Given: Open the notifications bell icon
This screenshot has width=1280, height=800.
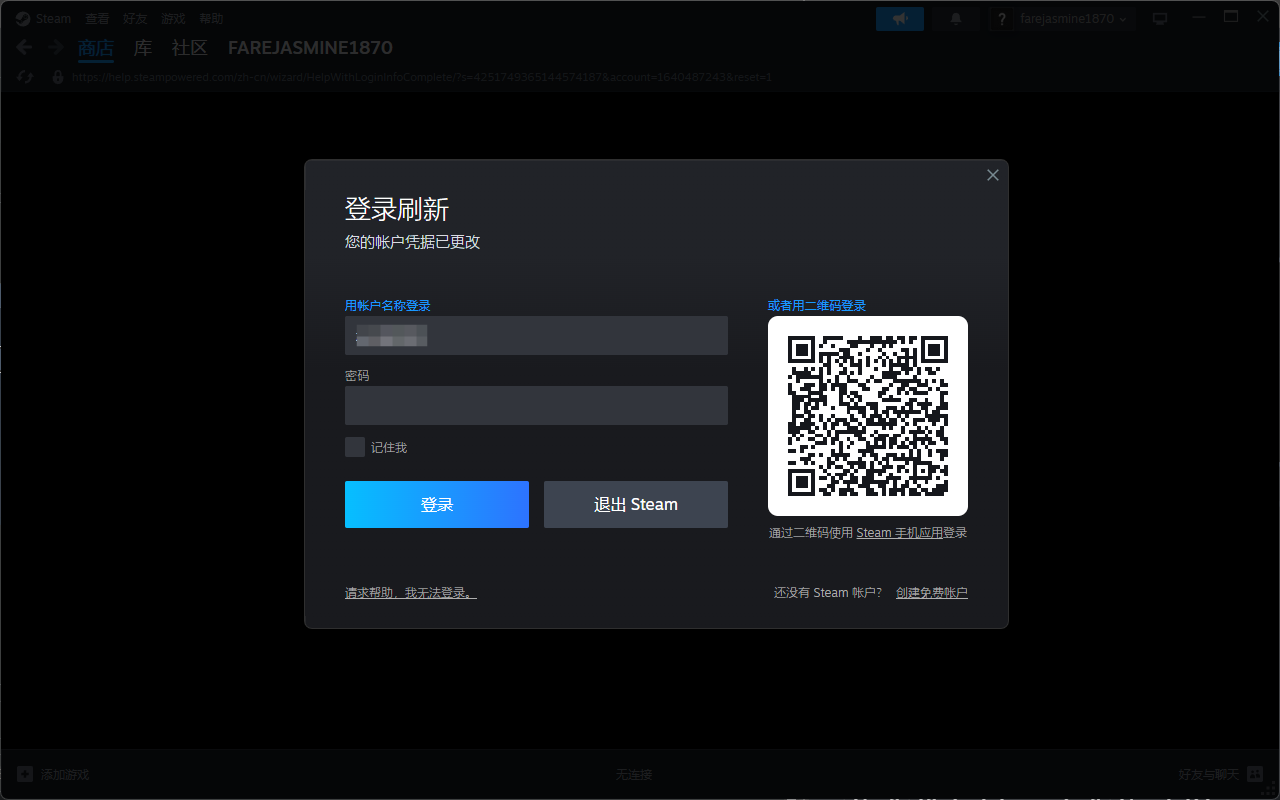Looking at the screenshot, I should coord(956,19).
